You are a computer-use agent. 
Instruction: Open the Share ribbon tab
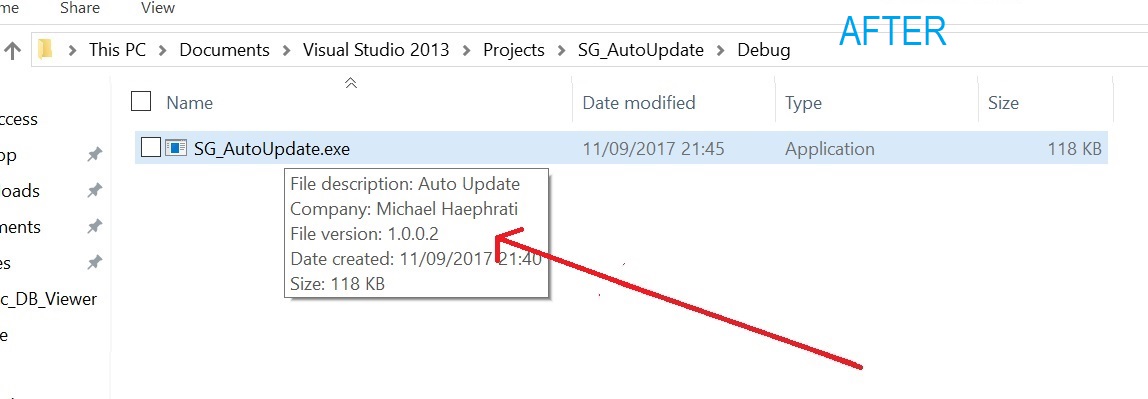pos(81,8)
